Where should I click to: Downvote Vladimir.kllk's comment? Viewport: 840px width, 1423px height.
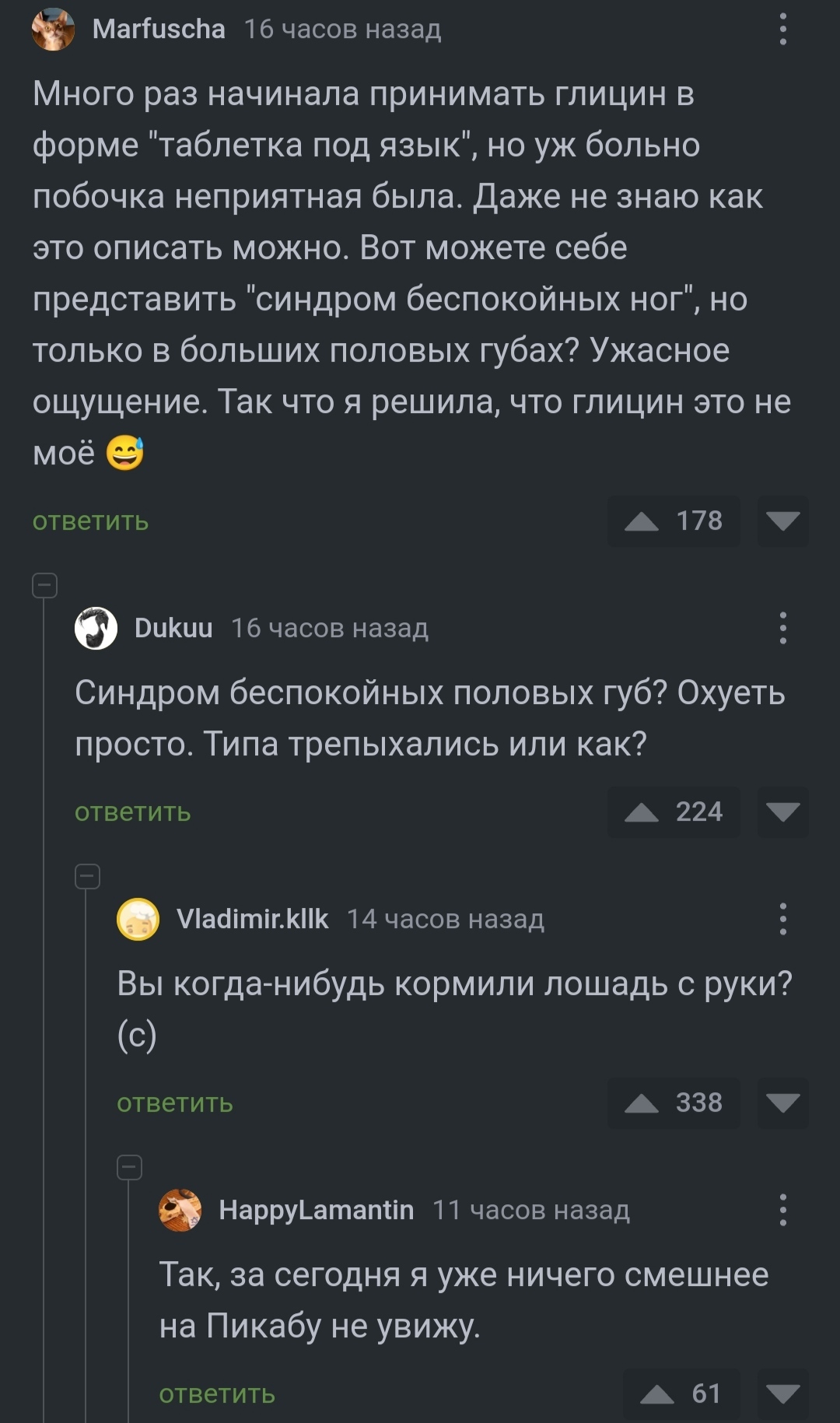pyautogui.click(x=782, y=1102)
